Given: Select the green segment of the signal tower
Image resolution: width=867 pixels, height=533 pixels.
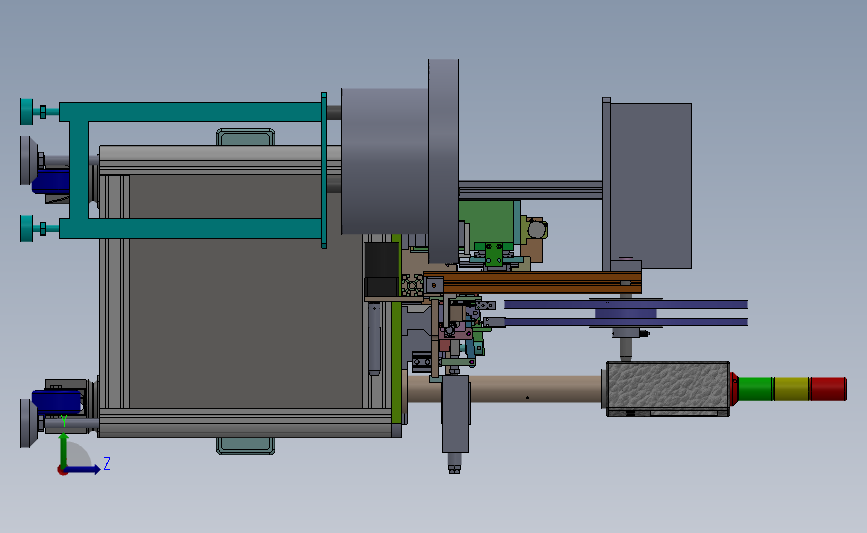Looking at the screenshot, I should coord(755,389).
